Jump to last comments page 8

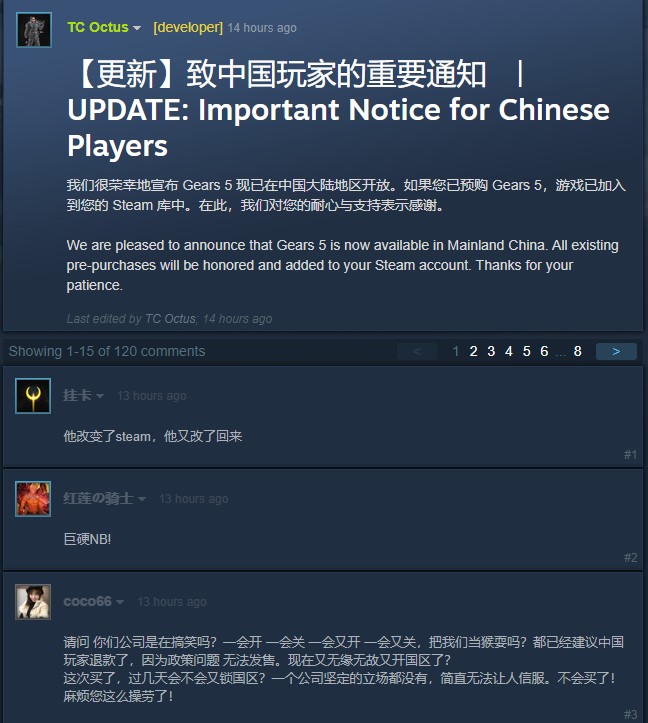click(x=577, y=351)
